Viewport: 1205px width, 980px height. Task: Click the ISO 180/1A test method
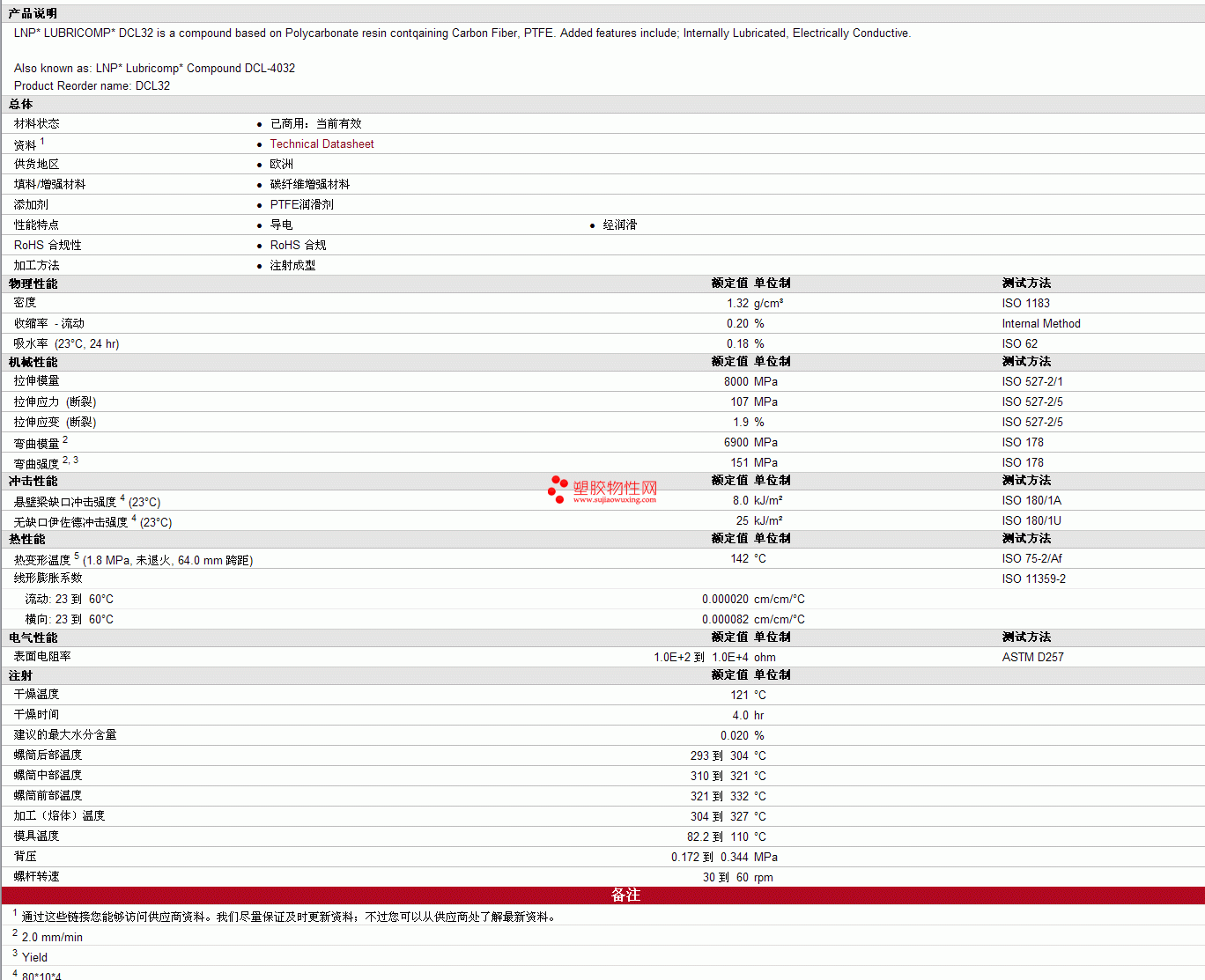[1031, 500]
